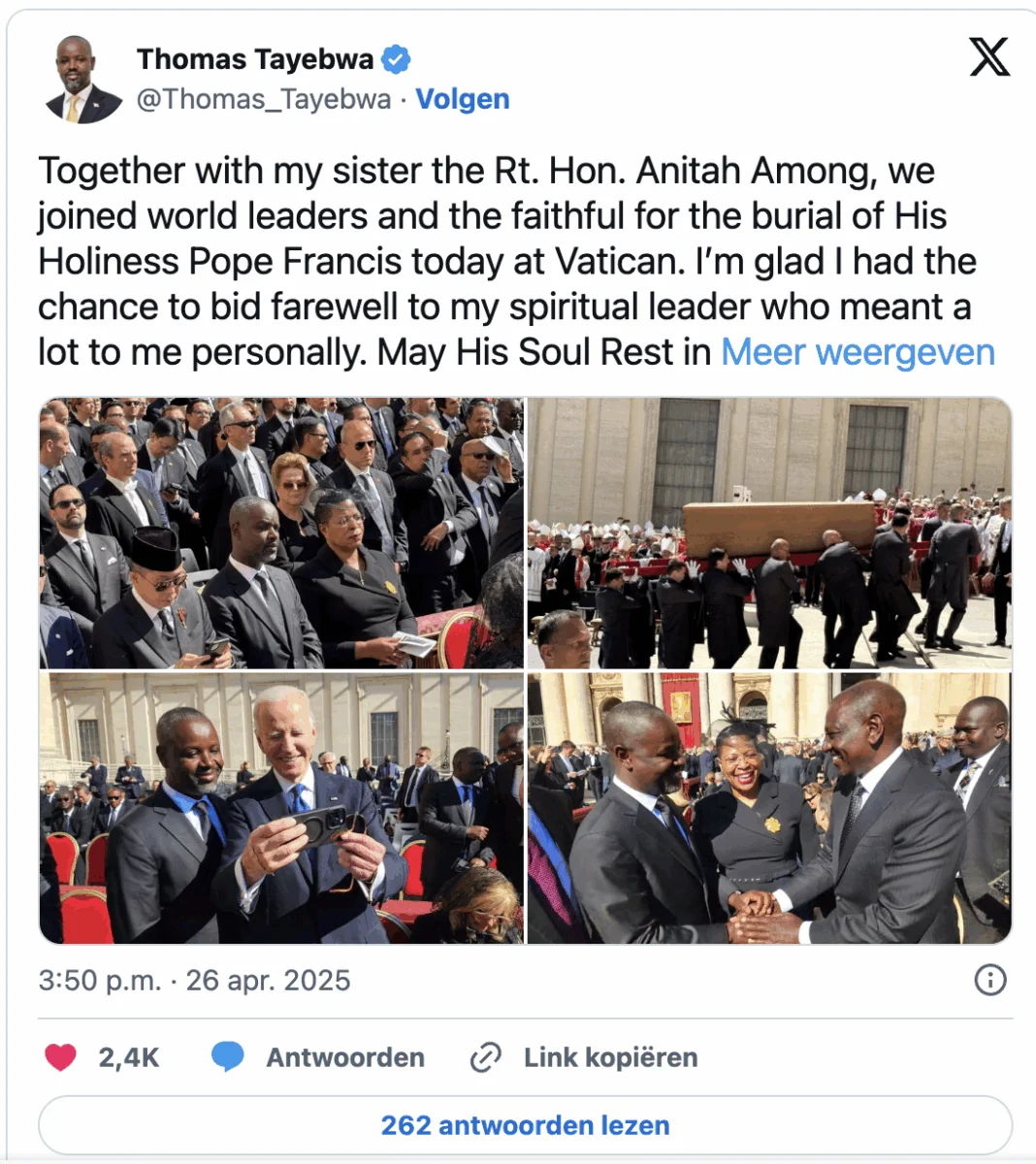Open the selfie with phone photo
Viewport: 1036px width, 1164px height.
[x=281, y=808]
